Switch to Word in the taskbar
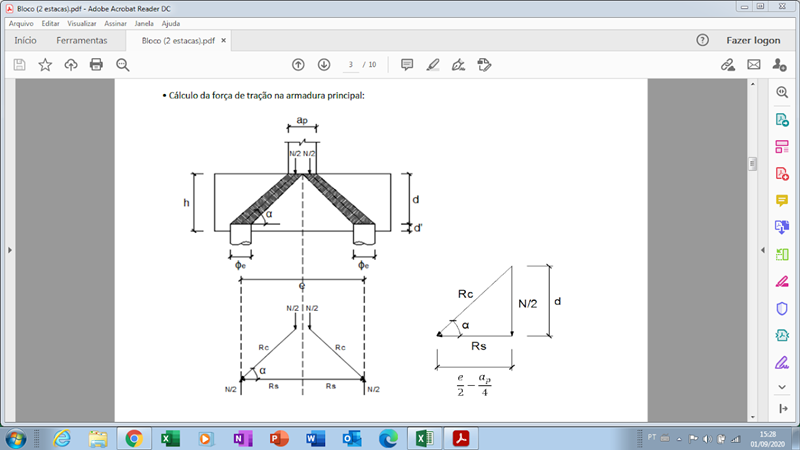 pos(315,439)
